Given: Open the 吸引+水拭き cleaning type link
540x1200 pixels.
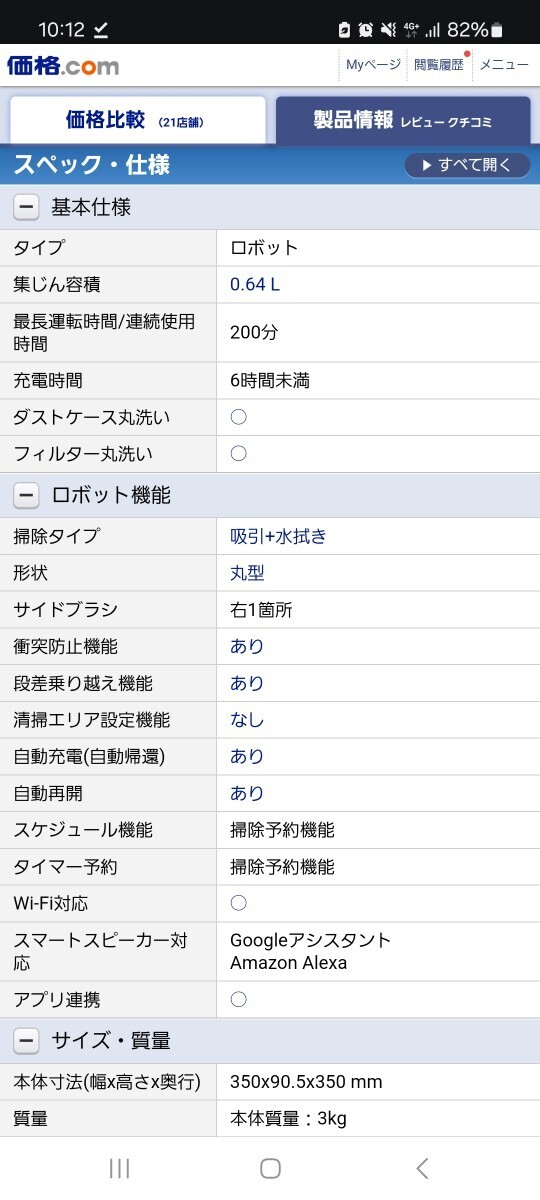Looking at the screenshot, I should (x=278, y=536).
